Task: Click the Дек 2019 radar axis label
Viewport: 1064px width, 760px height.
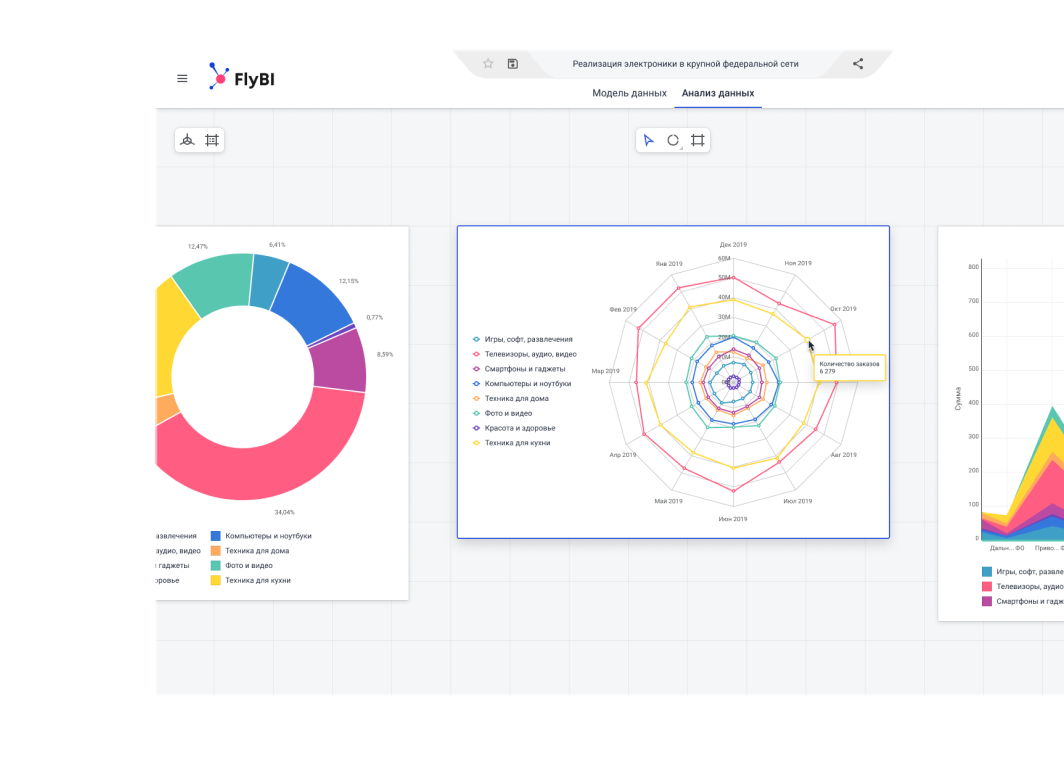Action: coord(733,244)
